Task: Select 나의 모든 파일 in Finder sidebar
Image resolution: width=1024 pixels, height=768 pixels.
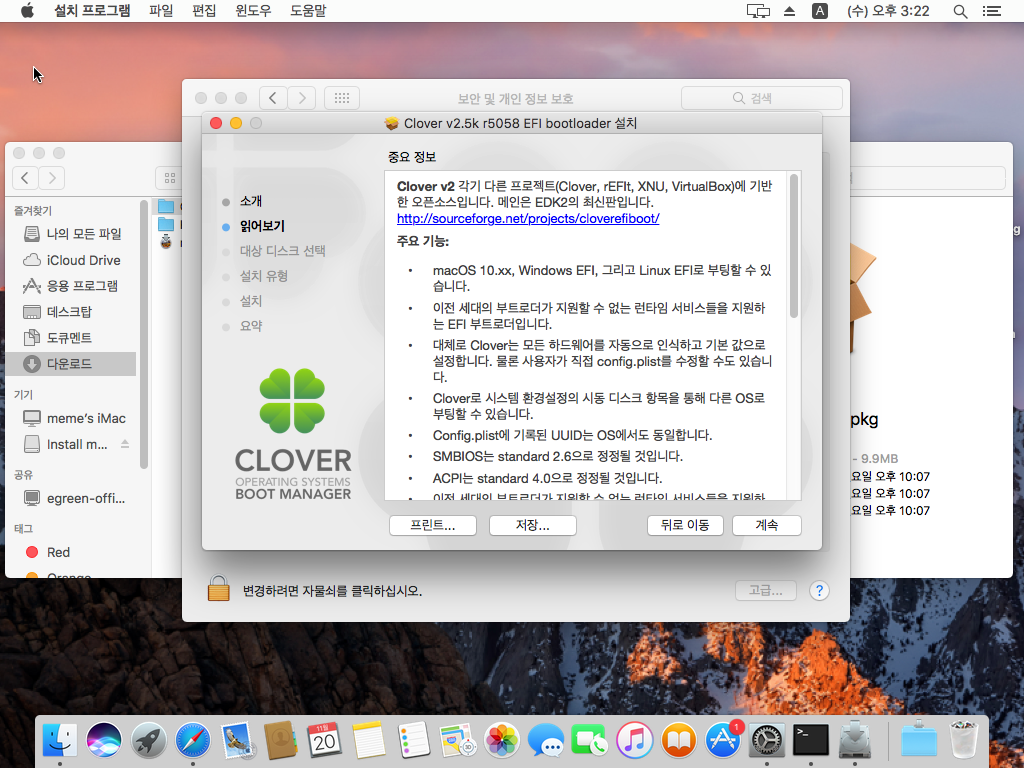Action: pyautogui.click(x=72, y=234)
